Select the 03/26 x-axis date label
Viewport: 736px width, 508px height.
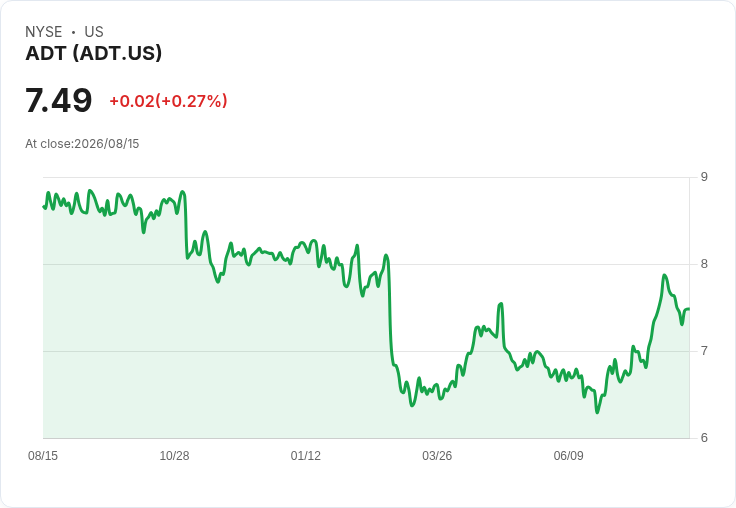point(437,455)
